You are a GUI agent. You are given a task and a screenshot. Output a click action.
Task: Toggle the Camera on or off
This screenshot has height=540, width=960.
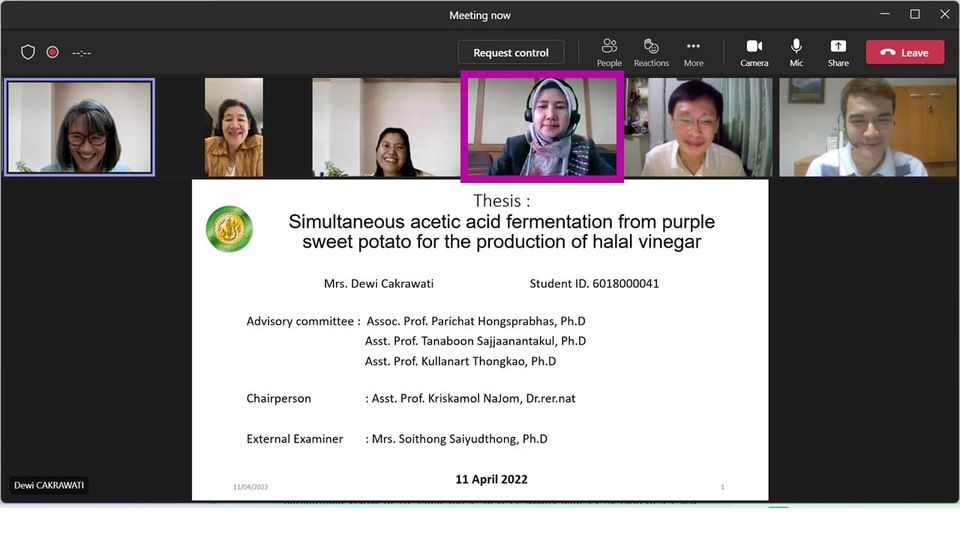coord(754,53)
